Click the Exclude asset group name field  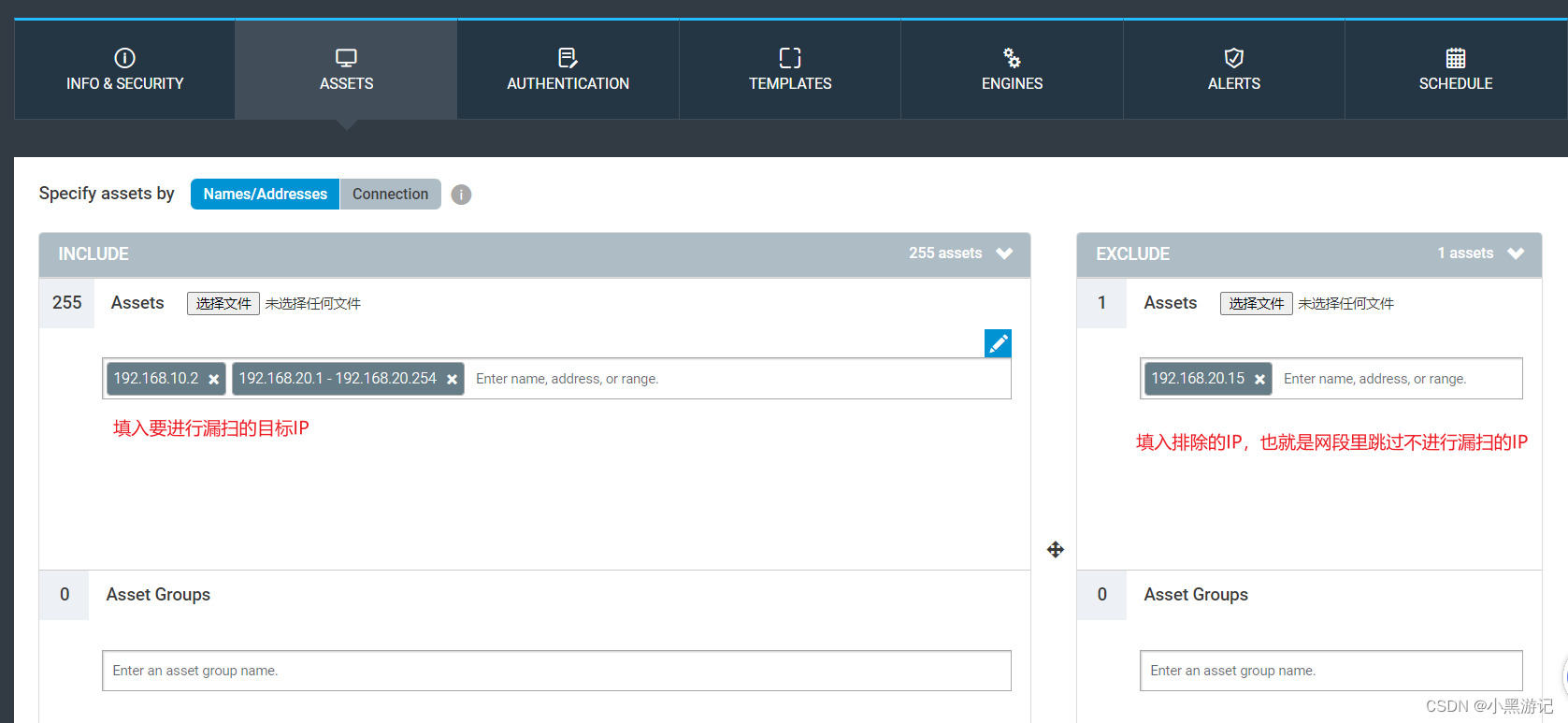(x=1331, y=671)
